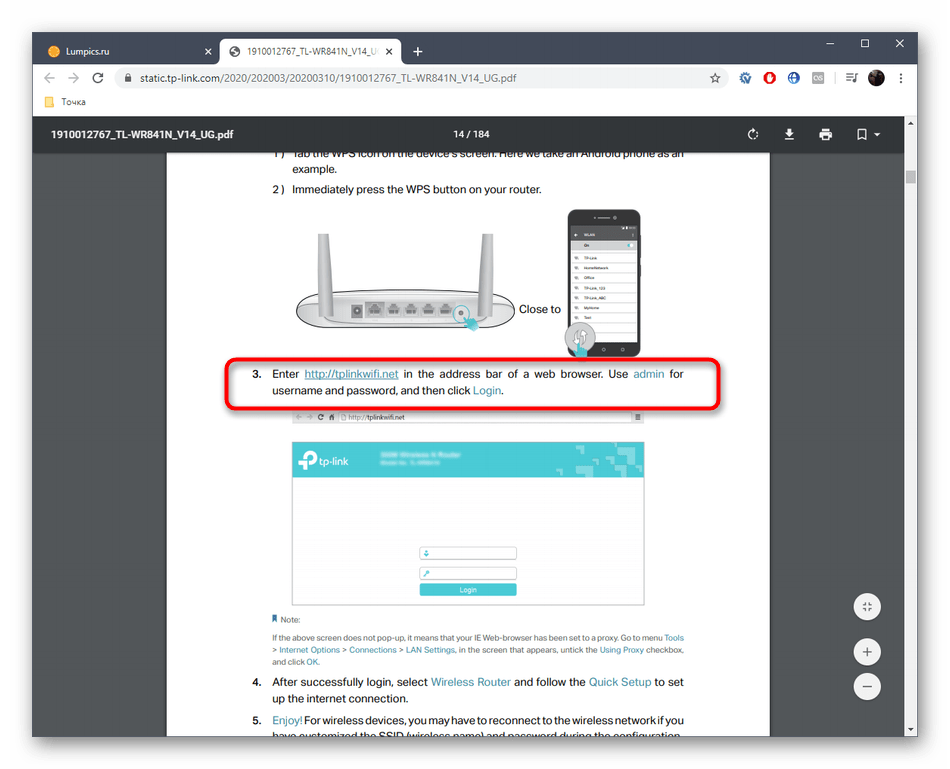Click the Wireless Router blue text
This screenshot has width=950, height=769.
(470, 682)
